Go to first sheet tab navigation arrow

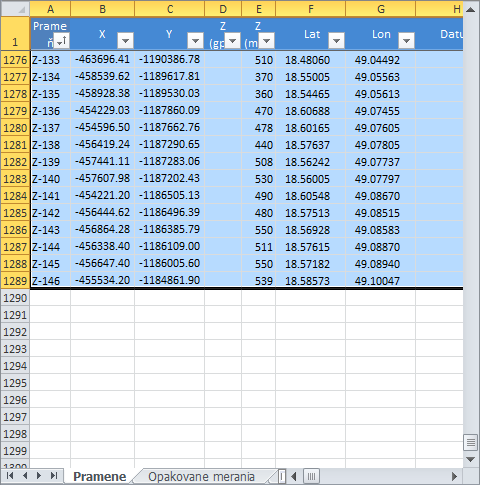[x=10, y=476]
